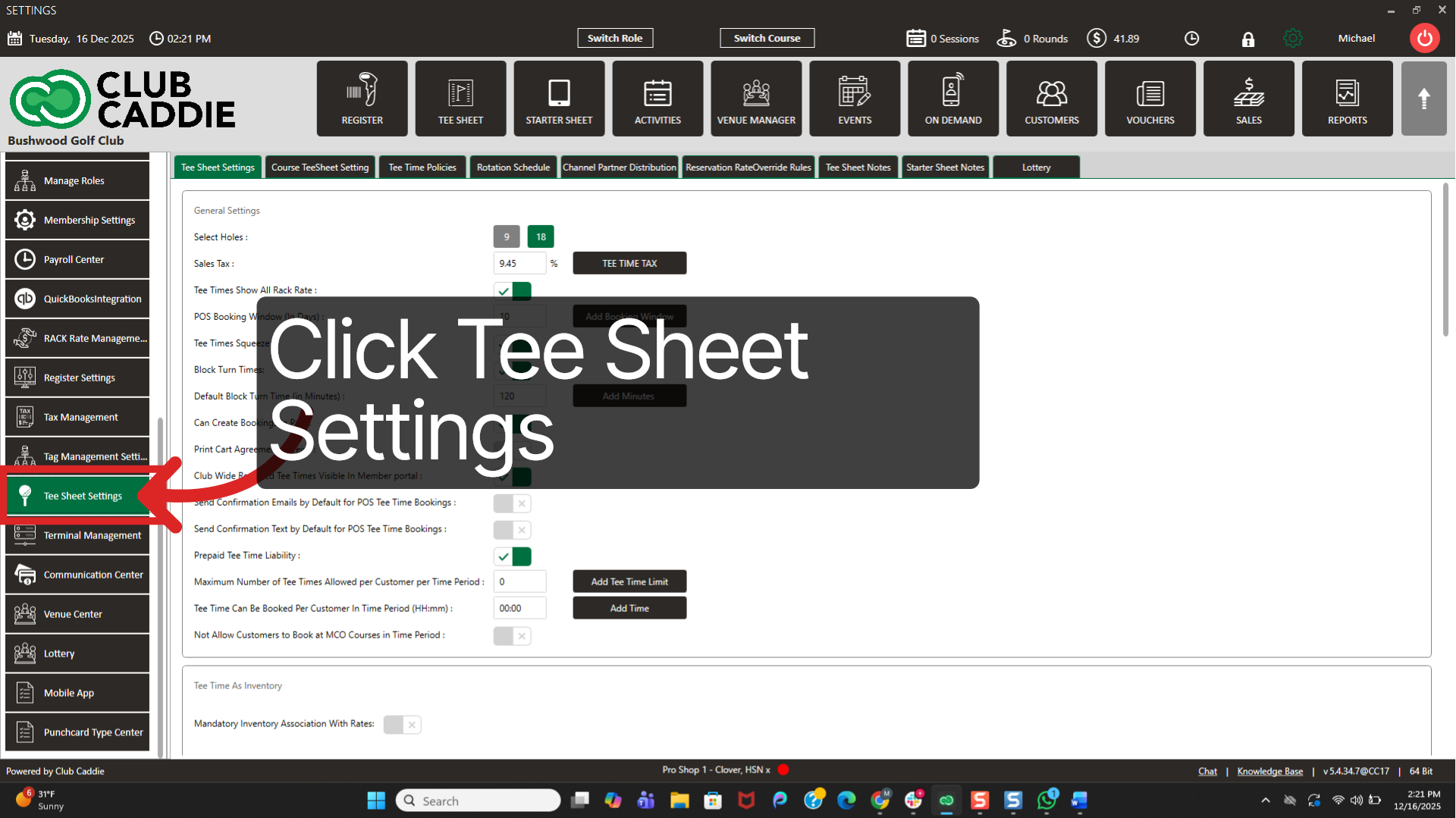Open the Venue Manager module
The image size is (1456, 818).
755,98
